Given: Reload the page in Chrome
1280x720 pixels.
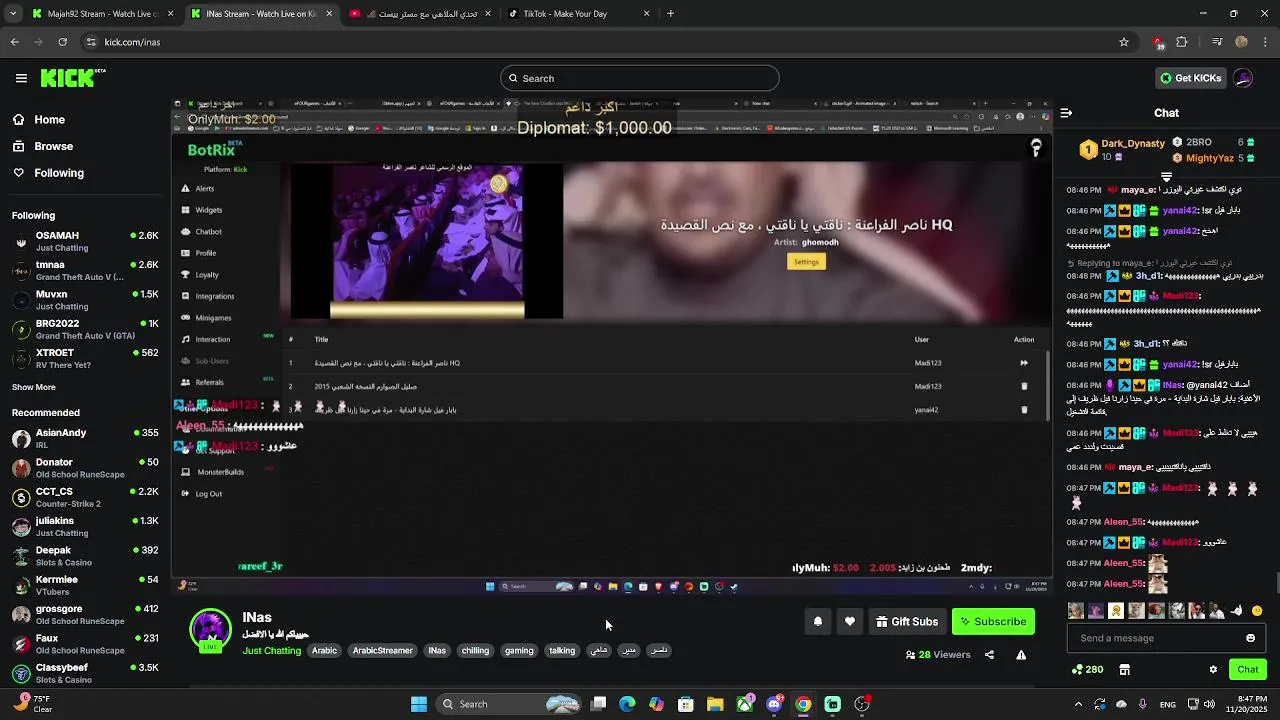Looking at the screenshot, I should tap(62, 42).
